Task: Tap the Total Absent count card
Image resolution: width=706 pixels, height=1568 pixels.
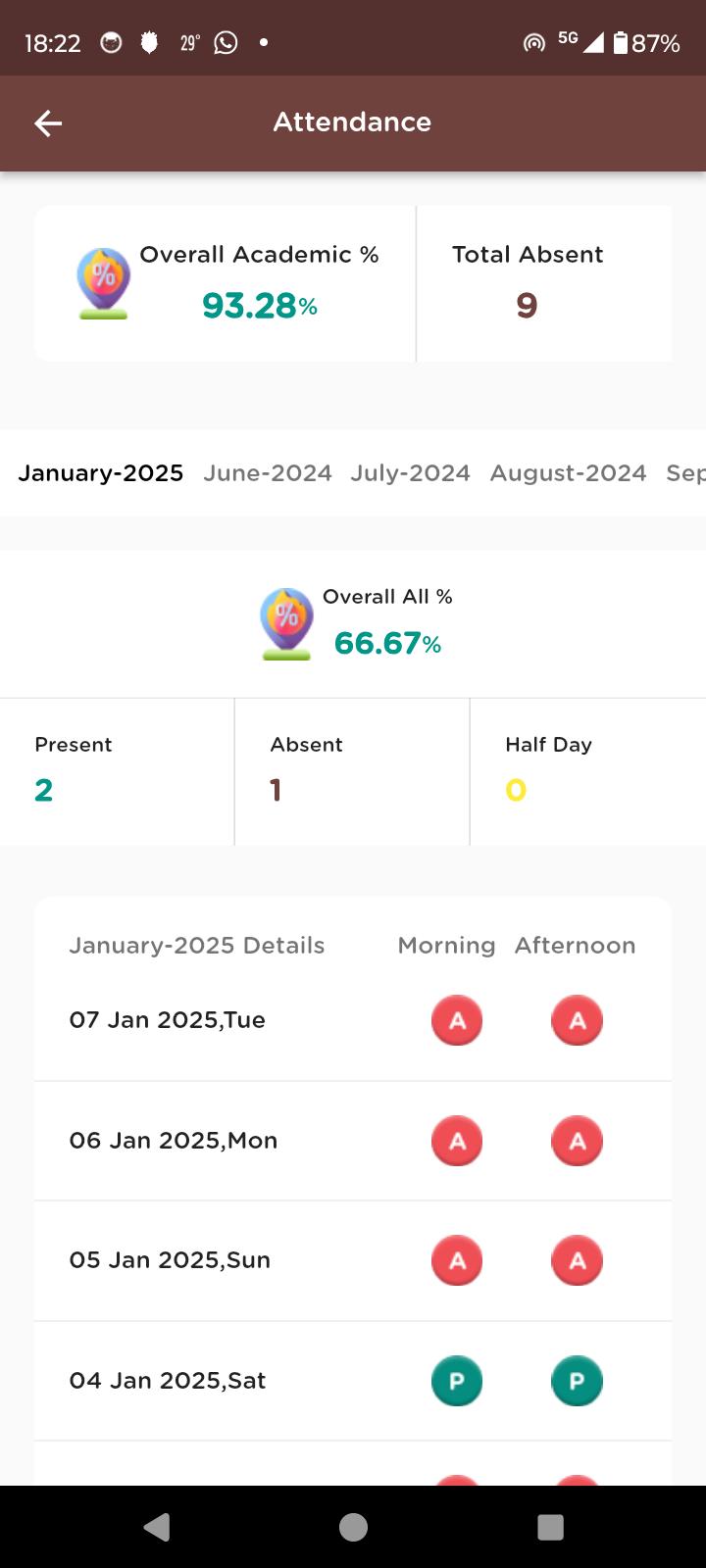Action: pos(544,283)
